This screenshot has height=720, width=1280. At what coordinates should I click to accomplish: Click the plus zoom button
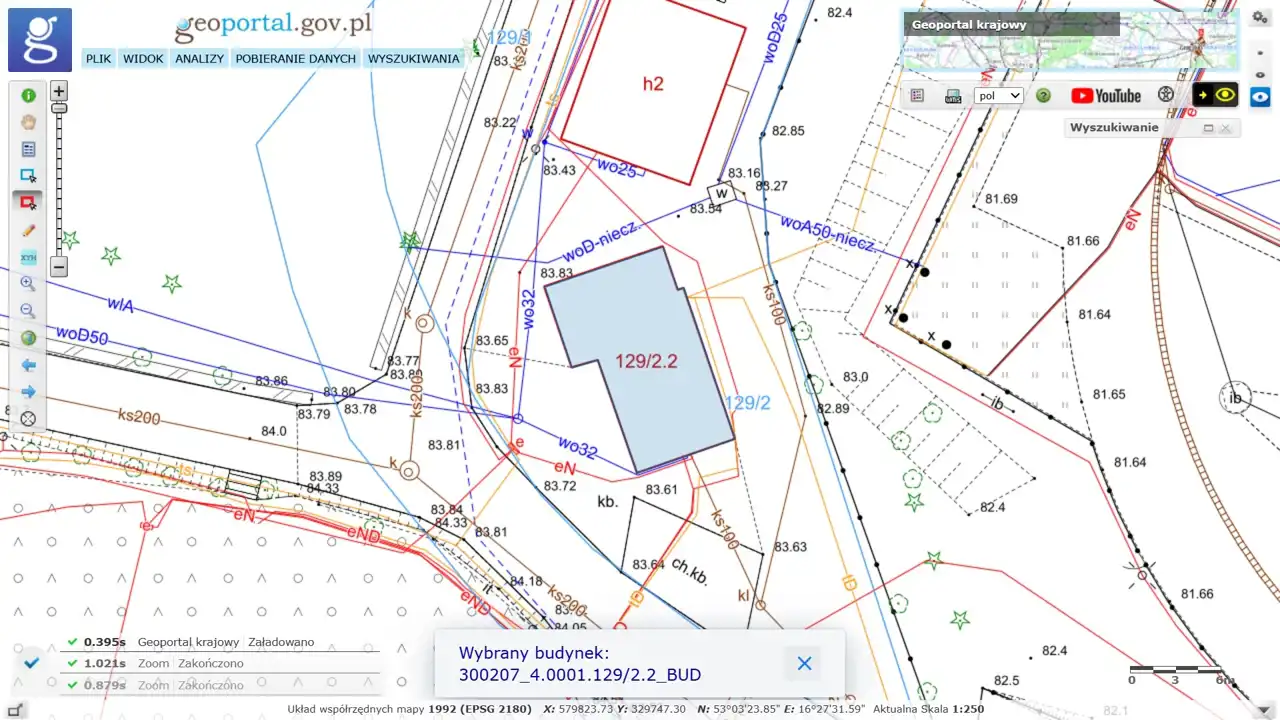tap(59, 90)
